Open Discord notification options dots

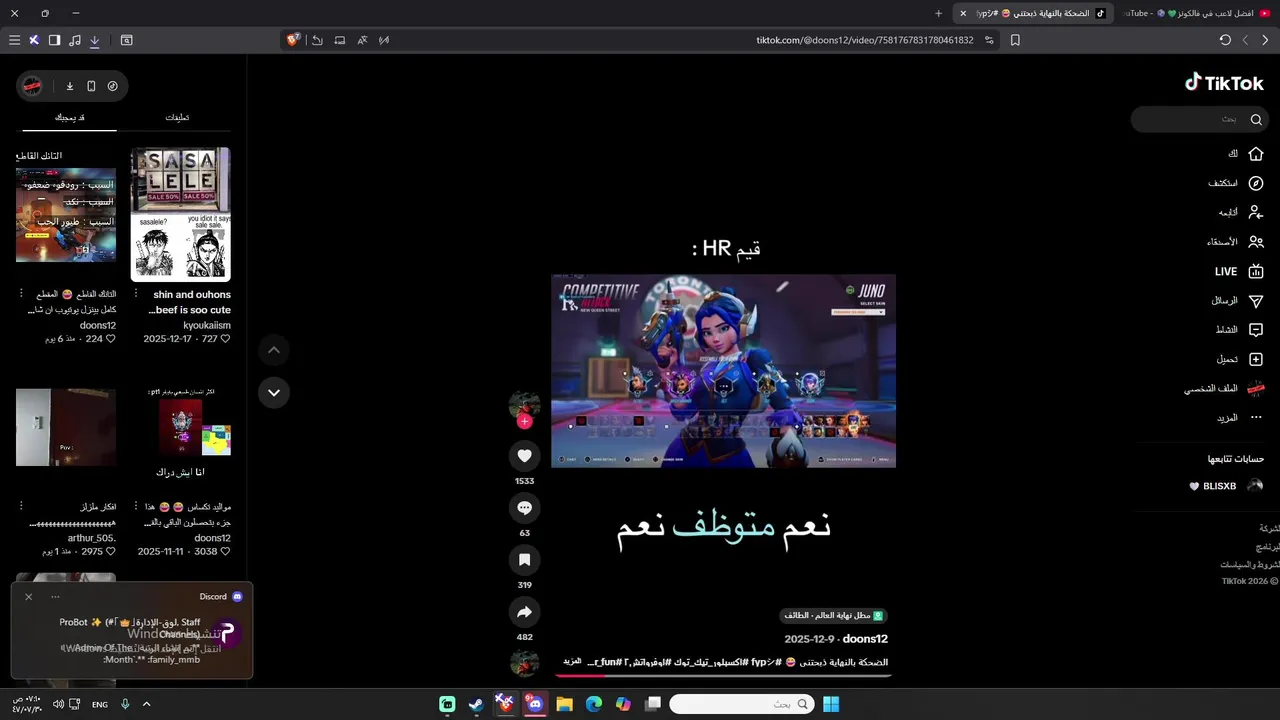click(x=55, y=596)
